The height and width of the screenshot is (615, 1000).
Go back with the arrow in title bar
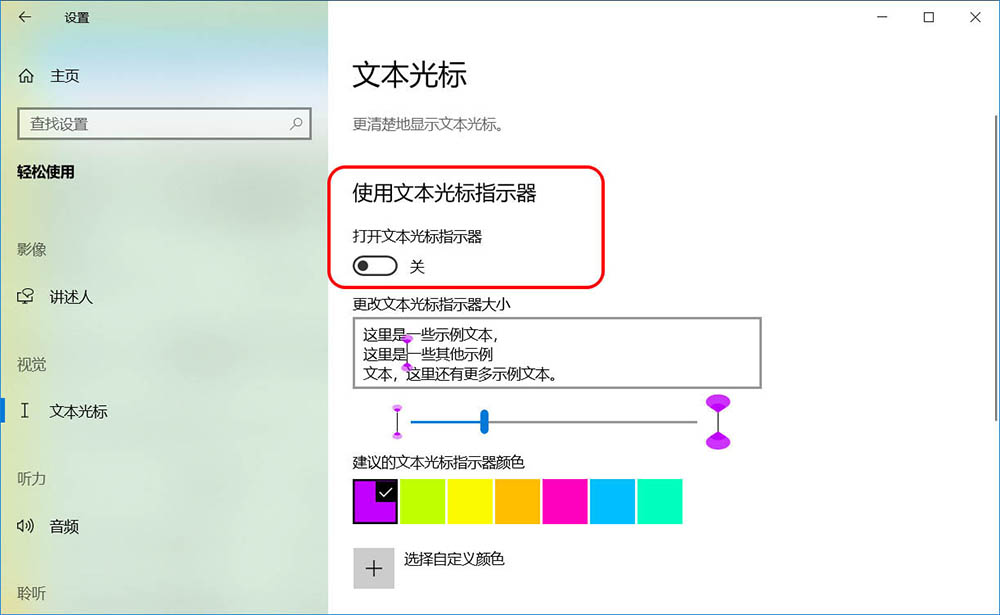pos(25,17)
